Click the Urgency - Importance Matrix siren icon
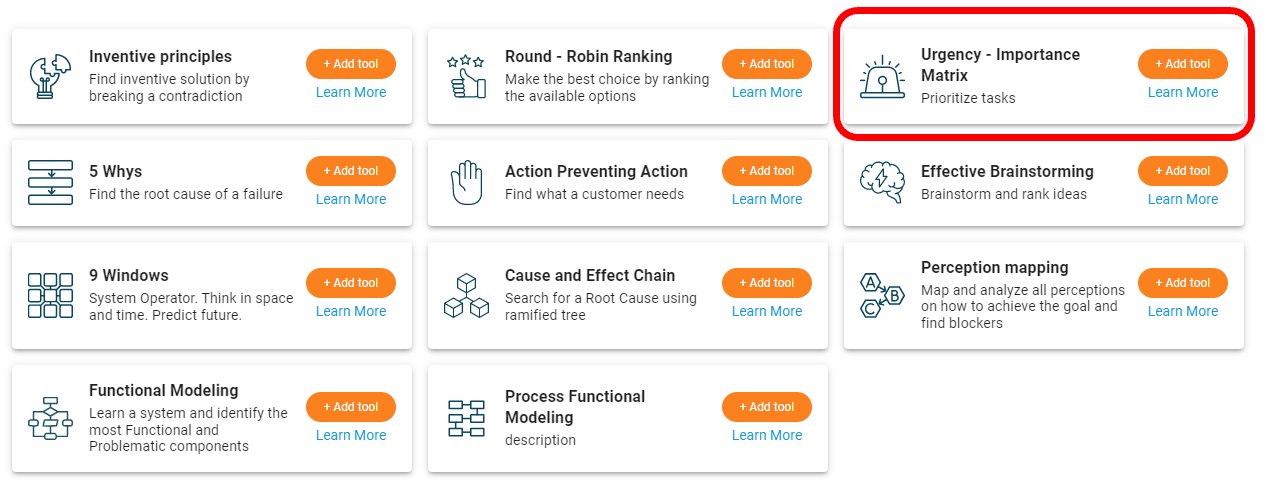1266x483 pixels. 882,76
